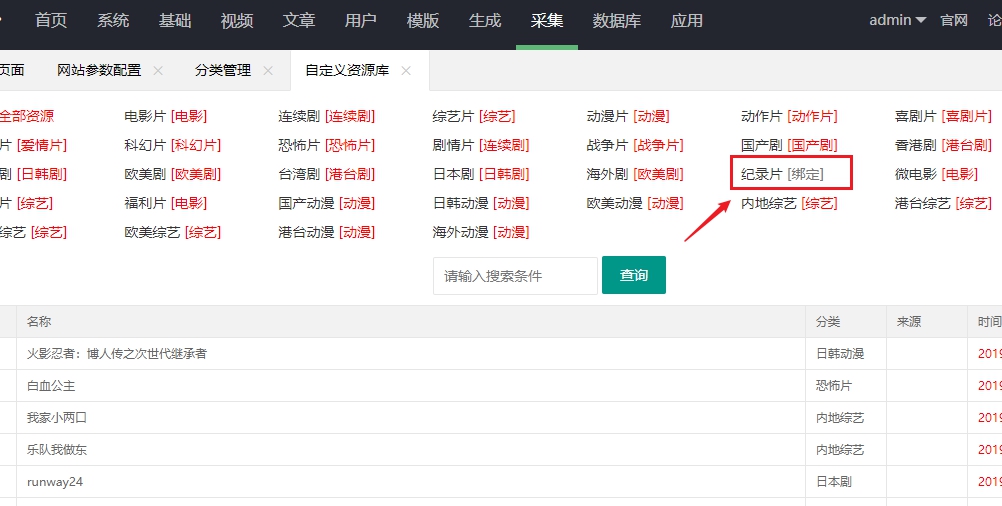Focus the 请输入搜索条件 search field
1002x506 pixels.
tap(515, 276)
